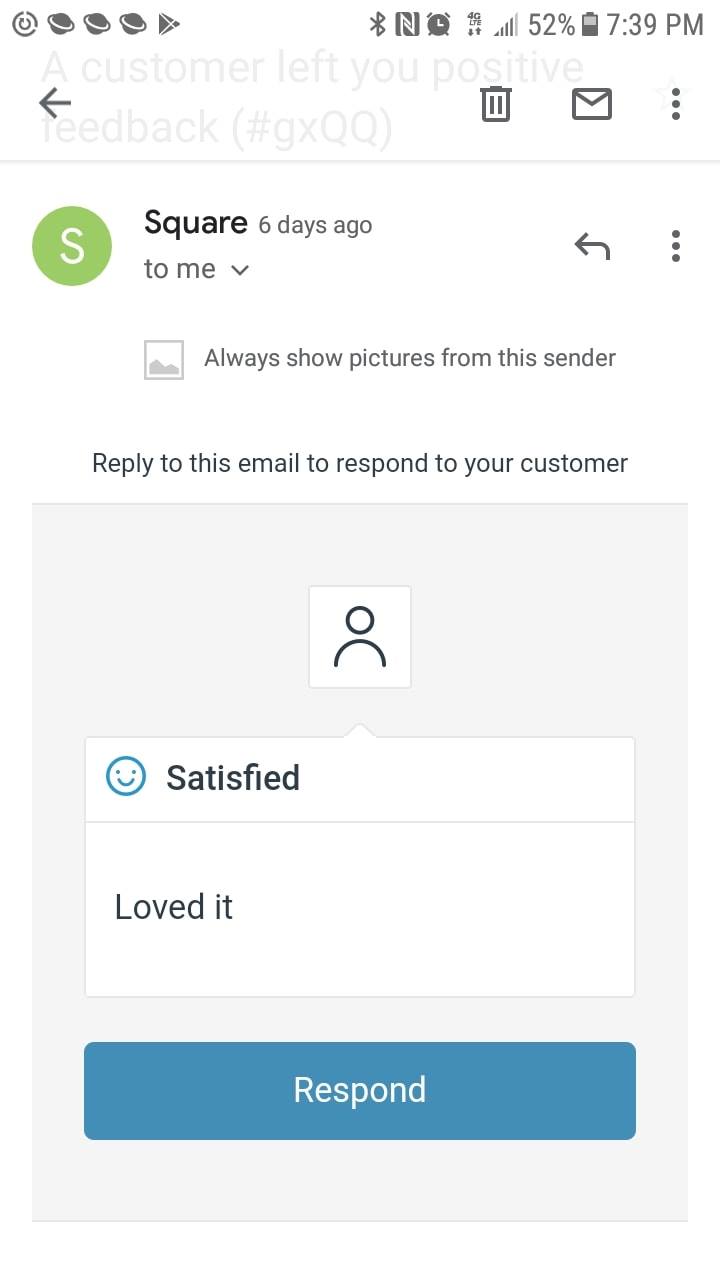
Task: Reply using the curved arrow icon
Action: point(592,245)
